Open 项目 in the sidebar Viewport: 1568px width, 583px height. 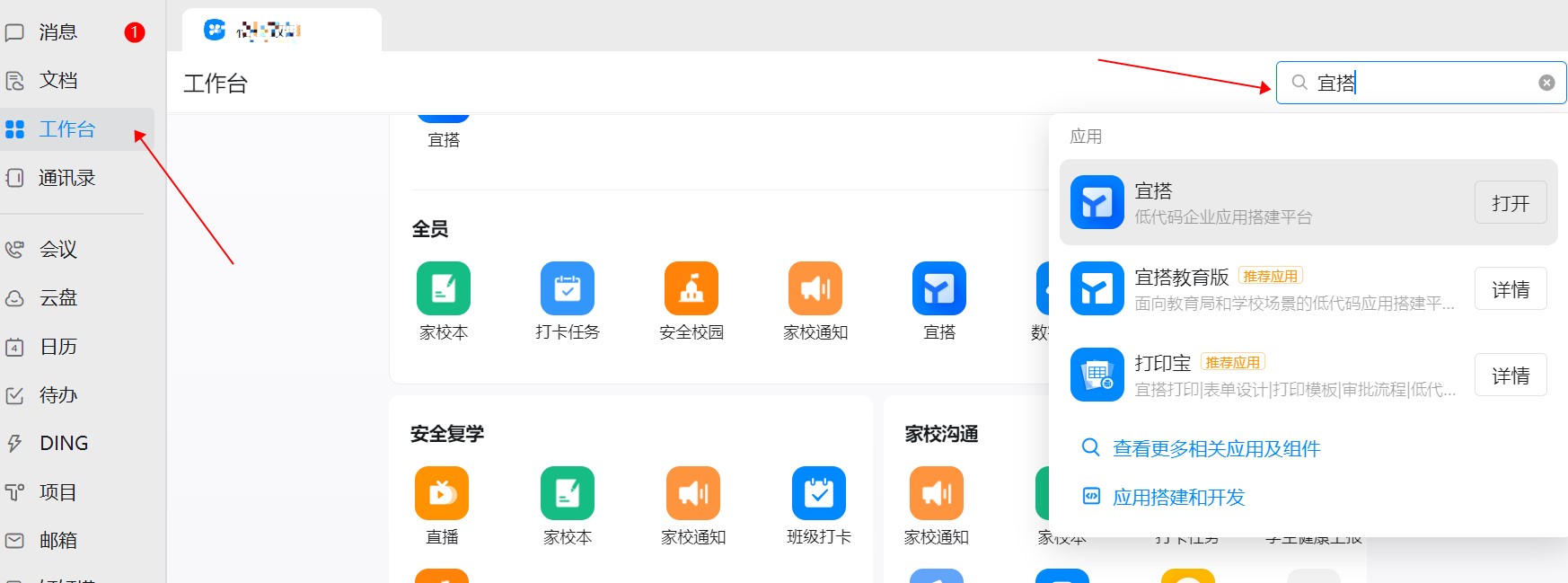[x=57, y=492]
